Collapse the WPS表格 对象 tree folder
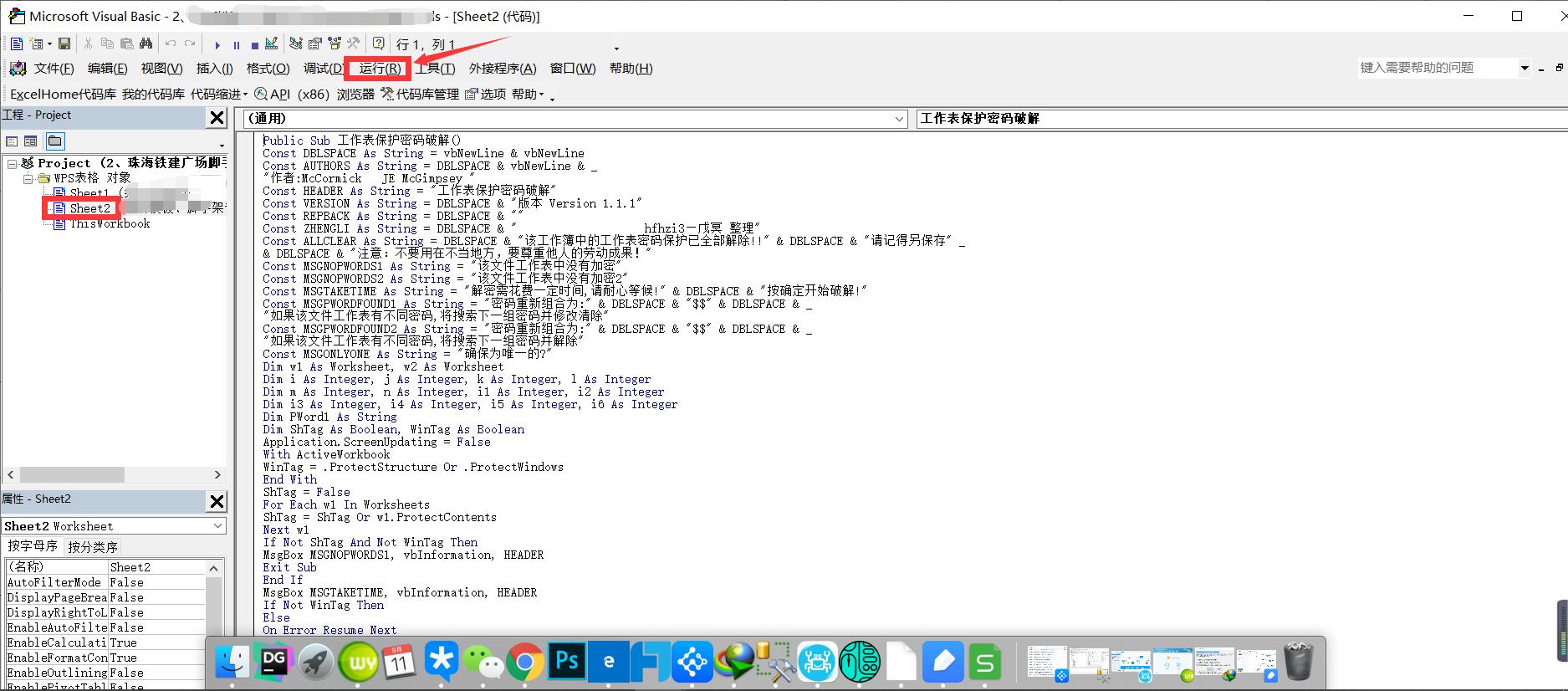1568x691 pixels. click(x=28, y=178)
